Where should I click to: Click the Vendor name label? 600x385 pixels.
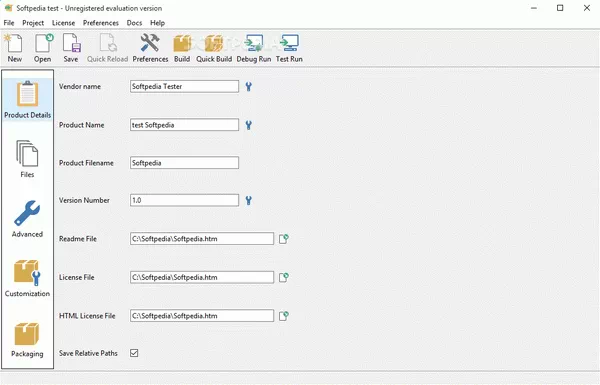80,86
